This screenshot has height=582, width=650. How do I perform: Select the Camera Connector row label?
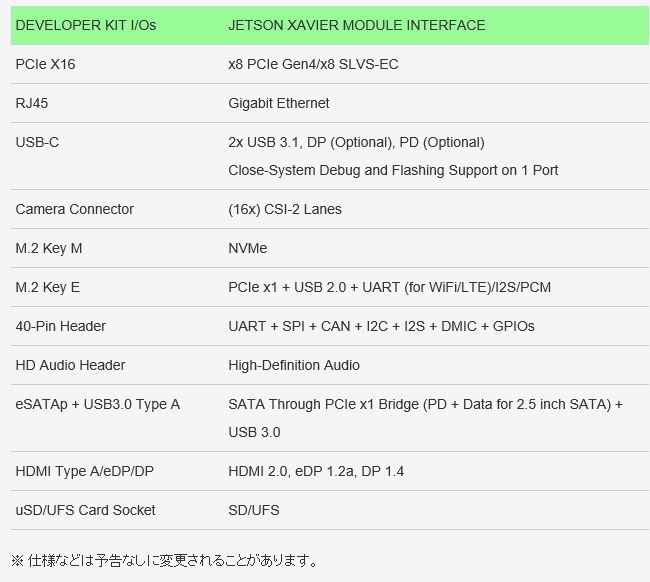pos(75,209)
